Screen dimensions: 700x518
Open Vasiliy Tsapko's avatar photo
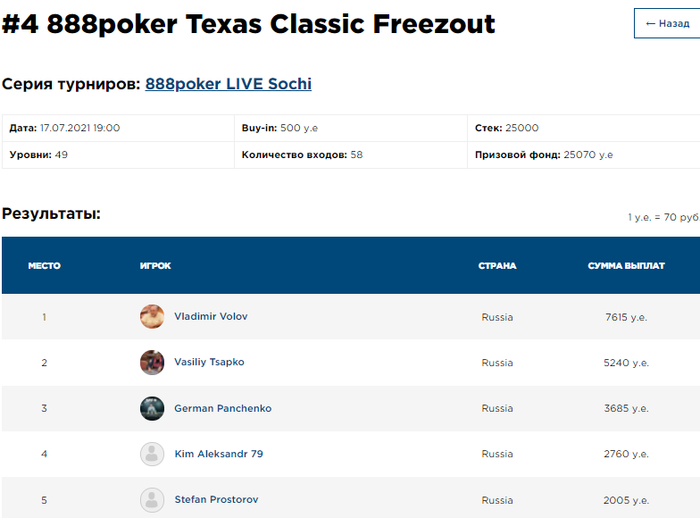coord(152,362)
